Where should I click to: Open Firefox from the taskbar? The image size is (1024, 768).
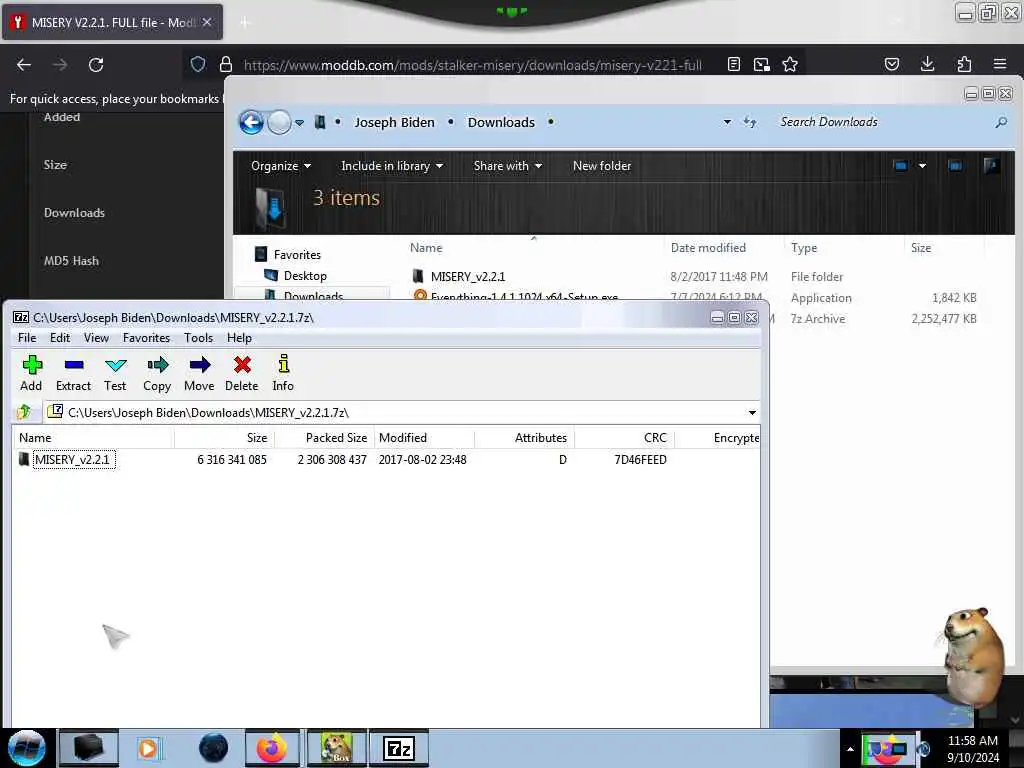(272, 748)
